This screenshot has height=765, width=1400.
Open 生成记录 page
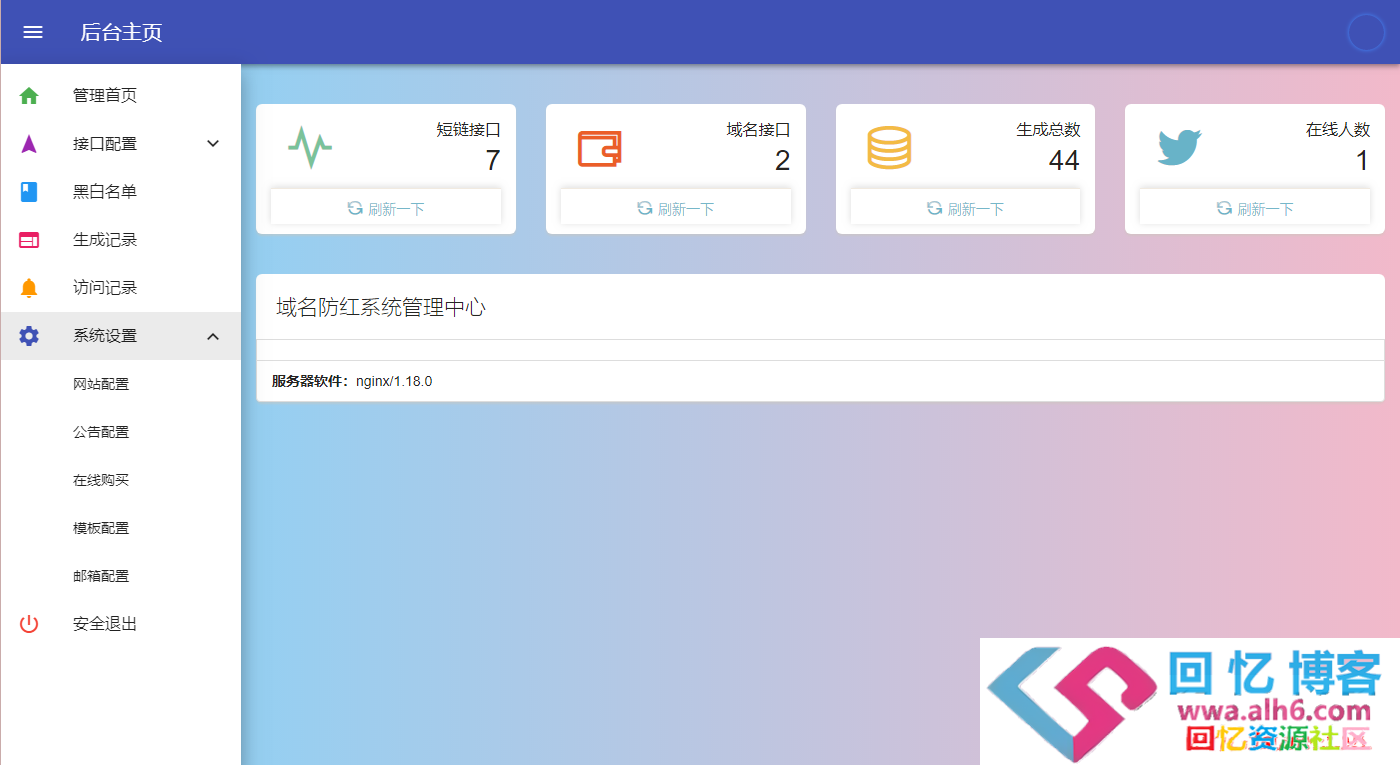pyautogui.click(x=120, y=240)
